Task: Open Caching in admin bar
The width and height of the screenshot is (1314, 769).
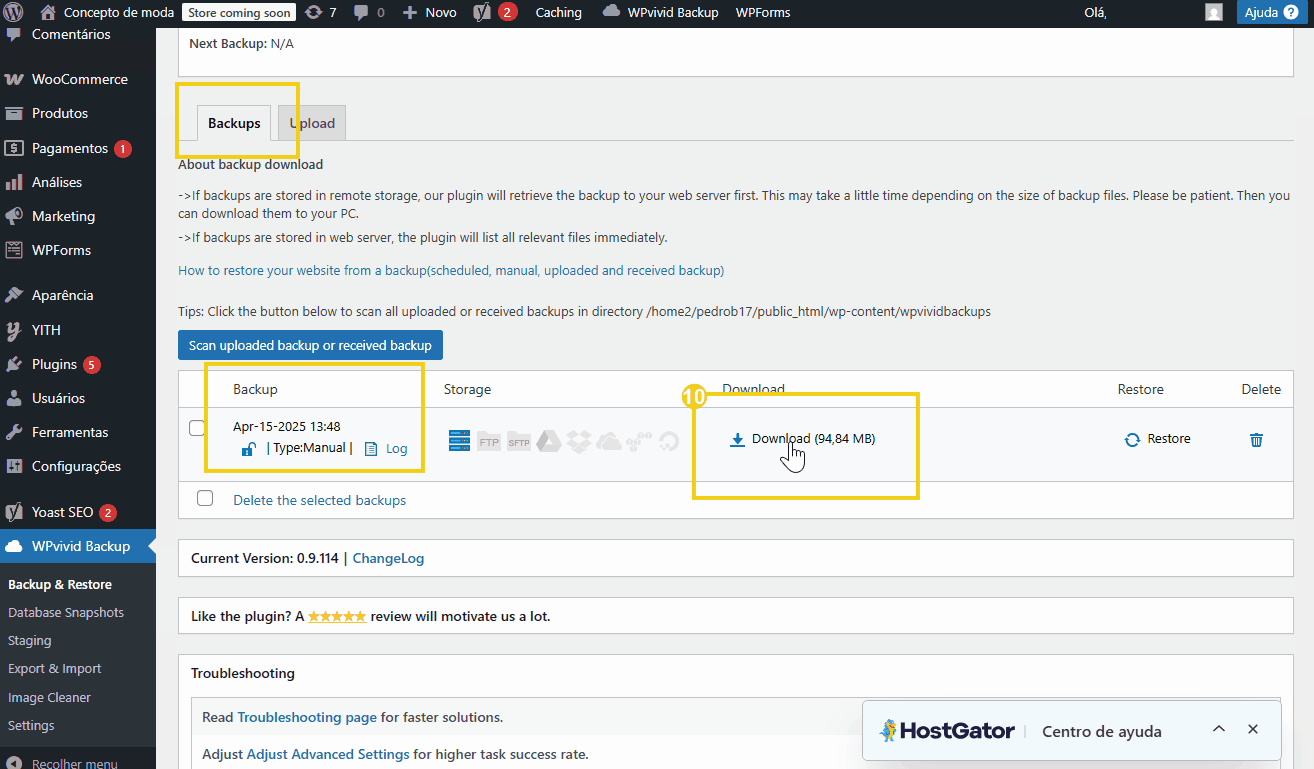Action: pos(558,13)
